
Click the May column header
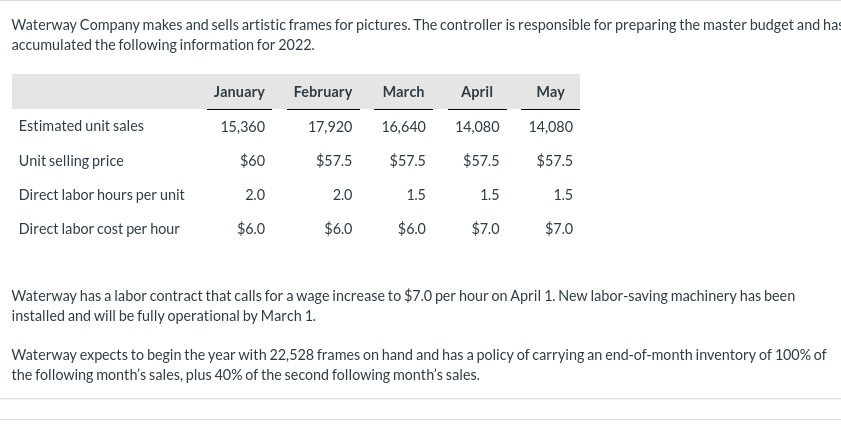pos(550,92)
